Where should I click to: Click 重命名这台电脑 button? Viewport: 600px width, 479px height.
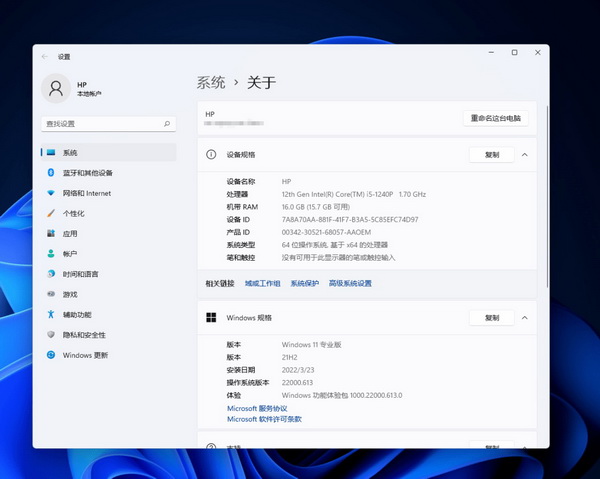[496, 118]
